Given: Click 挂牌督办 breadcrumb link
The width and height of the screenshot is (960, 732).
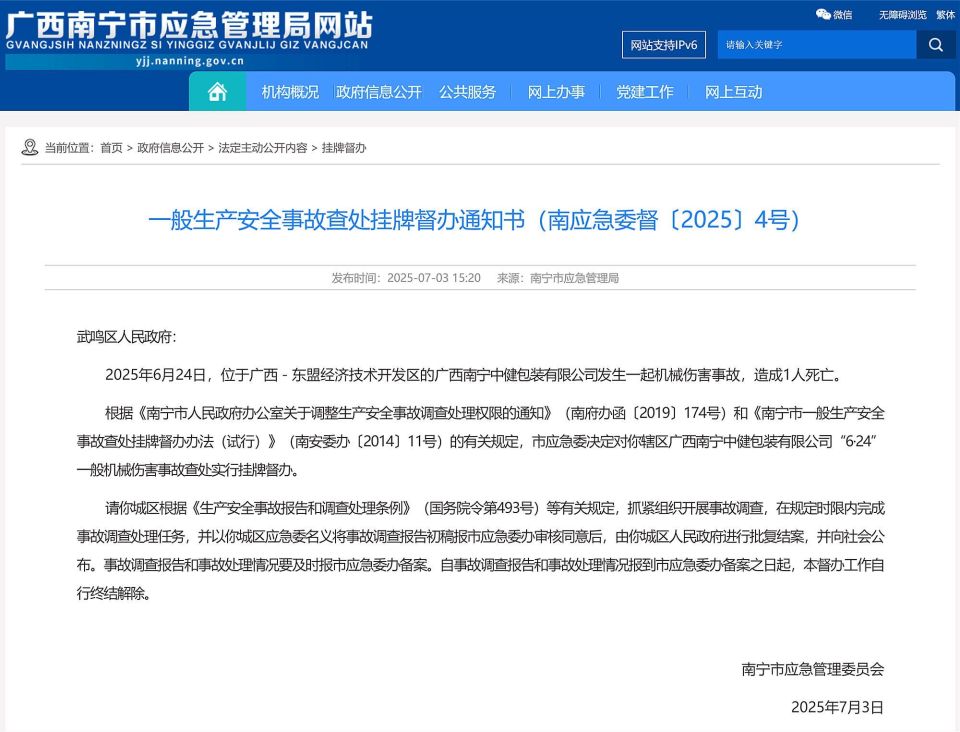Looking at the screenshot, I should point(343,148).
